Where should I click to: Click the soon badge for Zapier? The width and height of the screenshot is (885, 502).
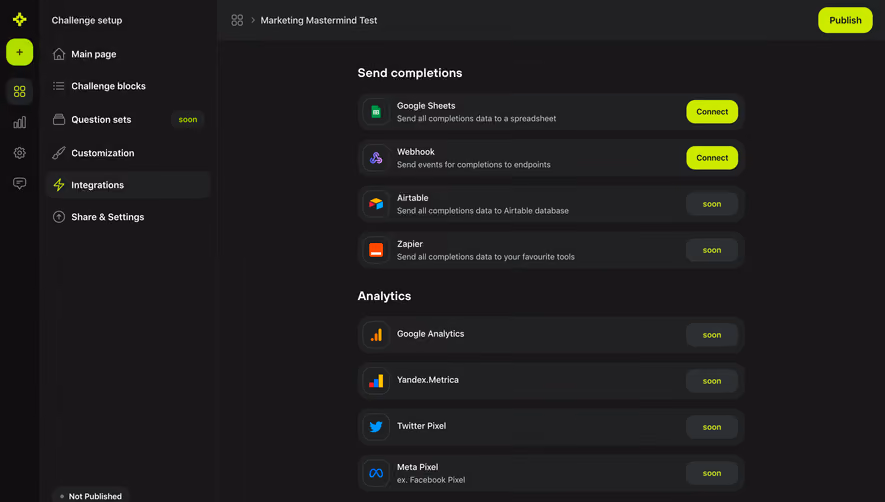pyautogui.click(x=712, y=250)
